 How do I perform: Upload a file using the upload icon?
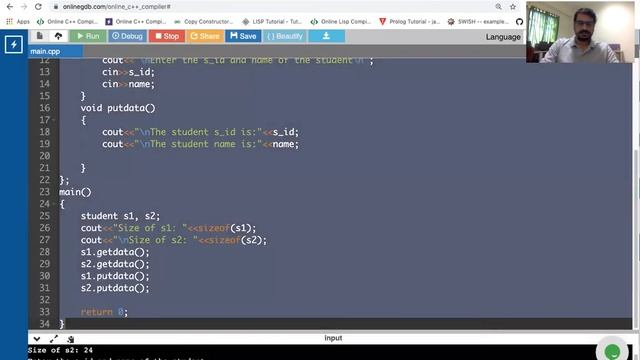[x=58, y=36]
